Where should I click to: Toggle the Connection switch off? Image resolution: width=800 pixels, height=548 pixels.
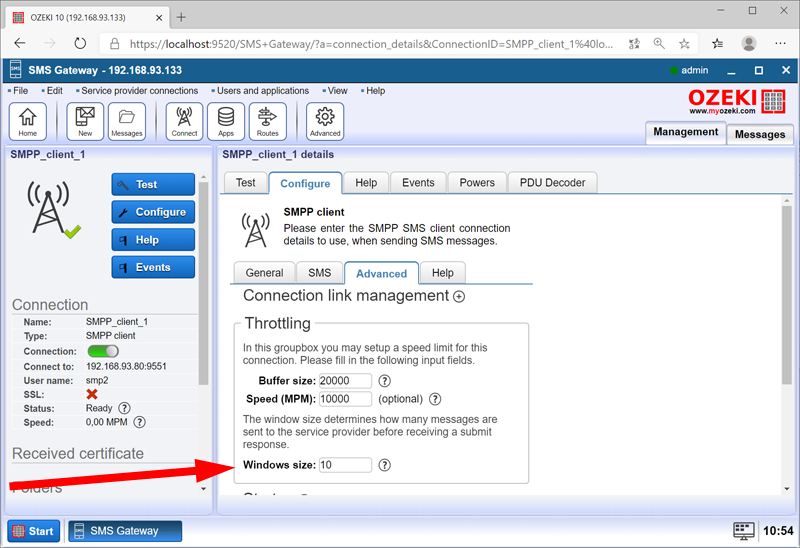pyautogui.click(x=103, y=351)
